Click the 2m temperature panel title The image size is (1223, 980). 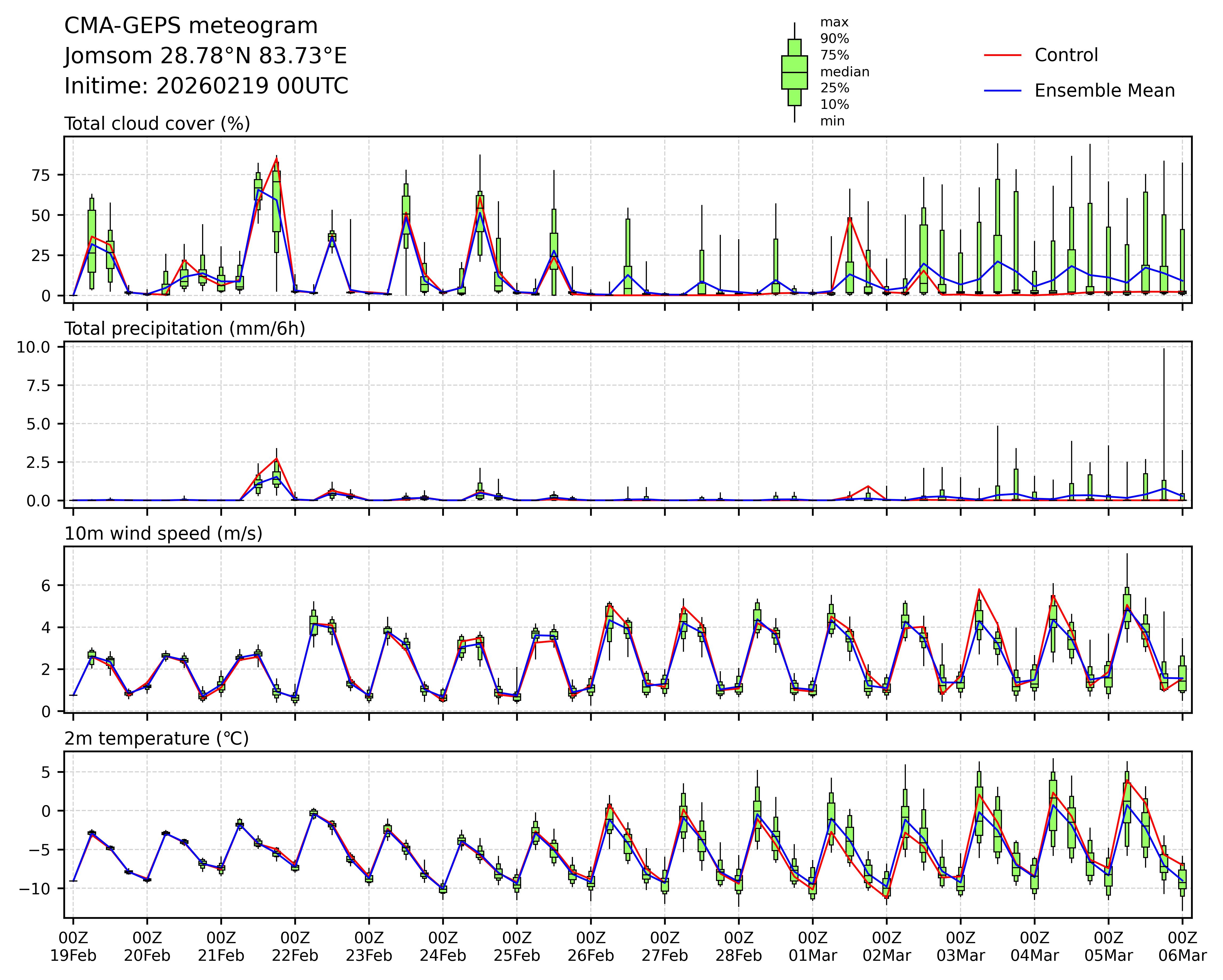[156, 739]
